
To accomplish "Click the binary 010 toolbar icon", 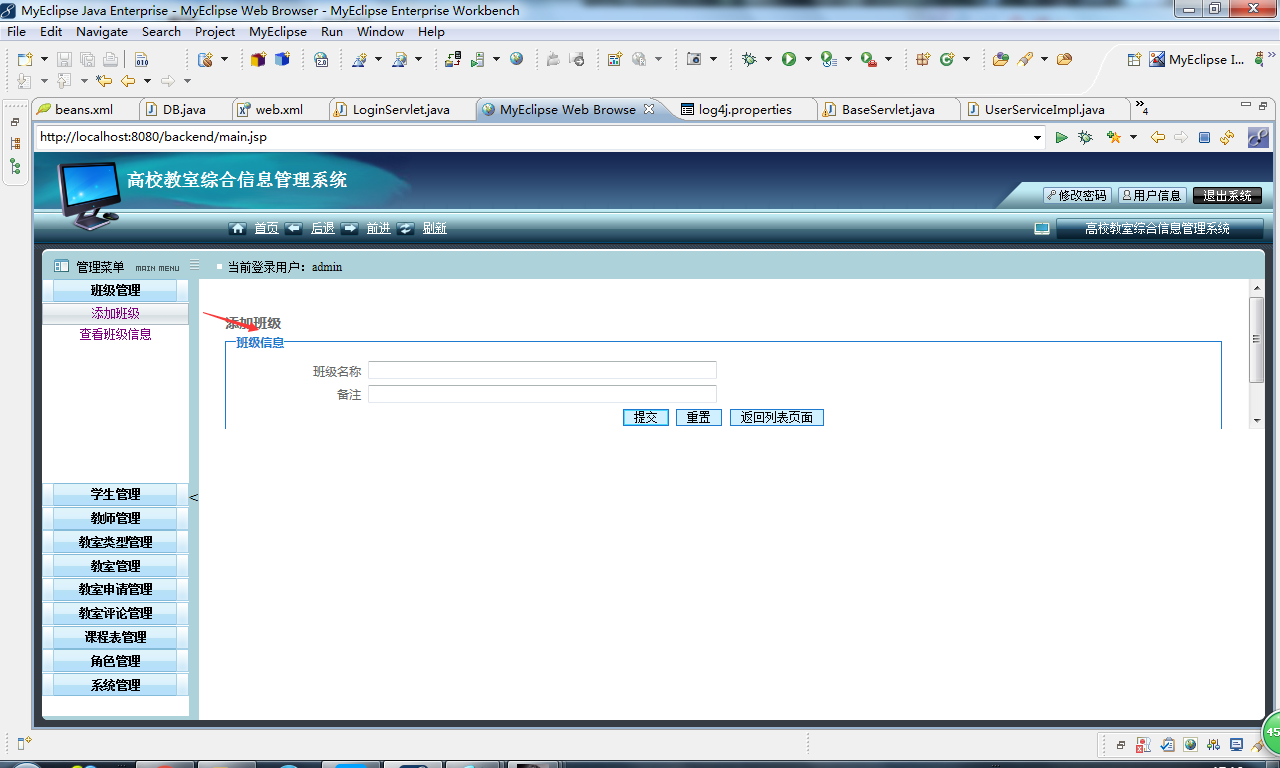I will (x=142, y=60).
